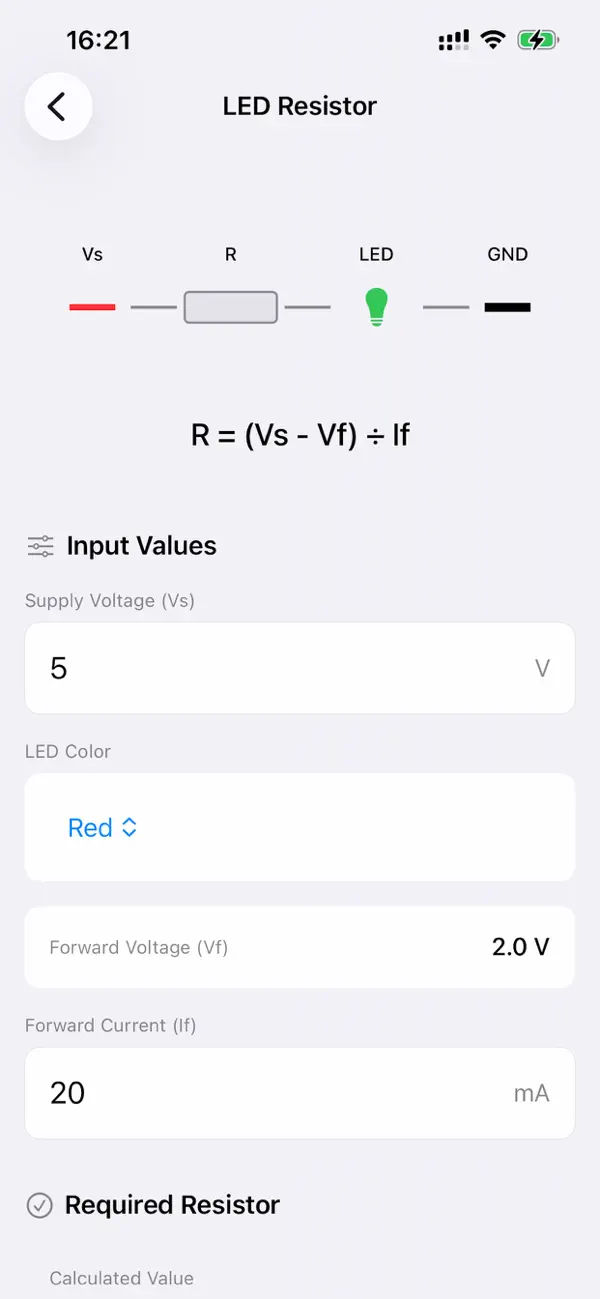Viewport: 600px width, 1299px height.
Task: Click the red wire segment color swatch
Action: pos(91,307)
